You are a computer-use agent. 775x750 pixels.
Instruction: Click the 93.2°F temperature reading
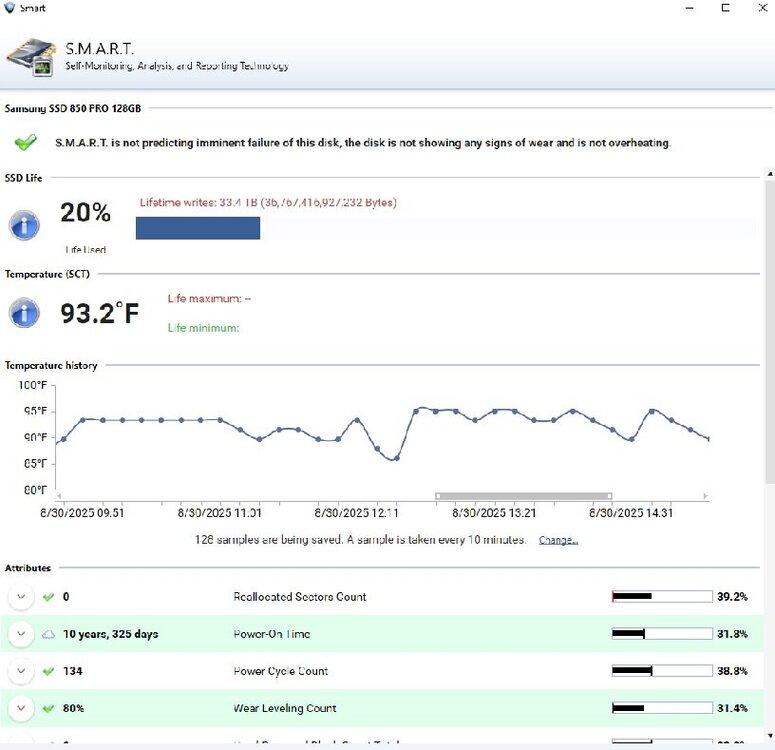point(99,313)
